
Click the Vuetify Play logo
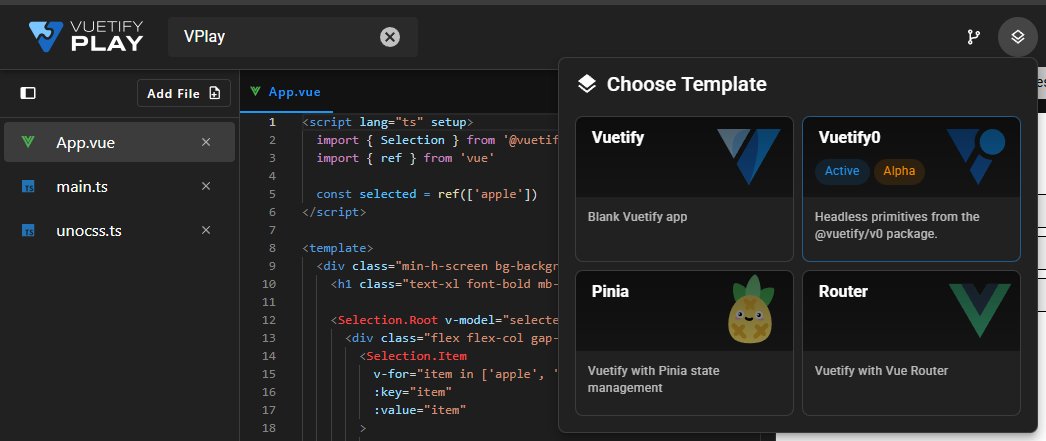click(x=86, y=37)
